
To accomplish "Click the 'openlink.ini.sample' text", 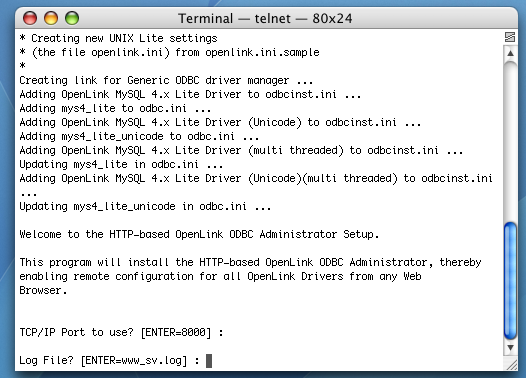I will [x=262, y=53].
